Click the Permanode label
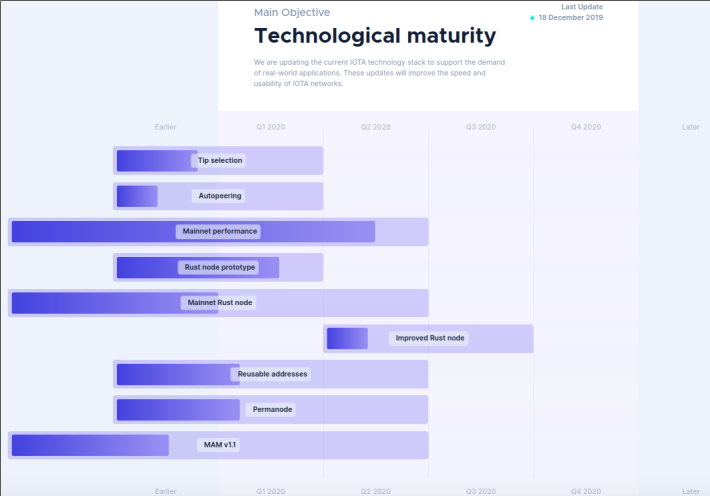This screenshot has height=496, width=710. (272, 409)
